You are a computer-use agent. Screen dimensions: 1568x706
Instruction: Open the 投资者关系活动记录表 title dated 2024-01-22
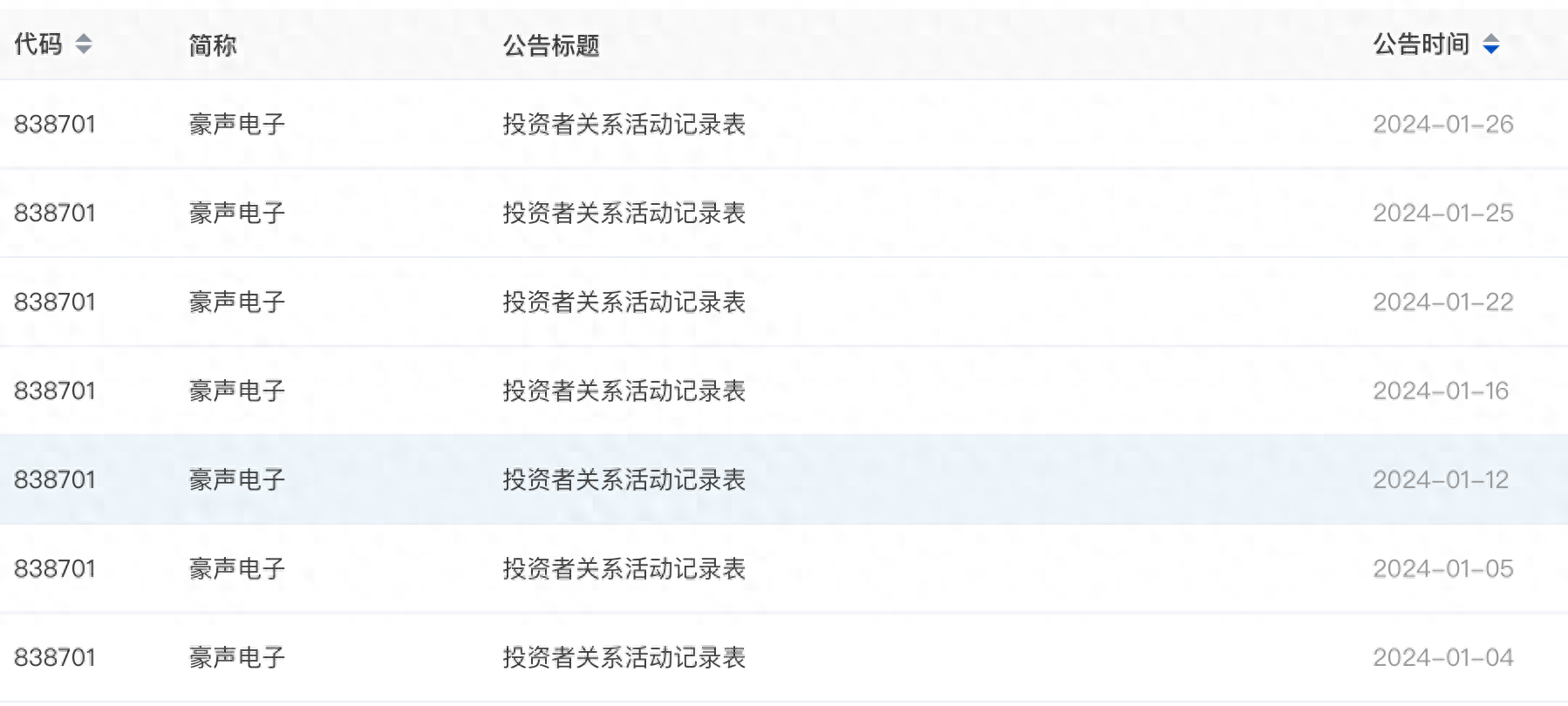click(624, 302)
